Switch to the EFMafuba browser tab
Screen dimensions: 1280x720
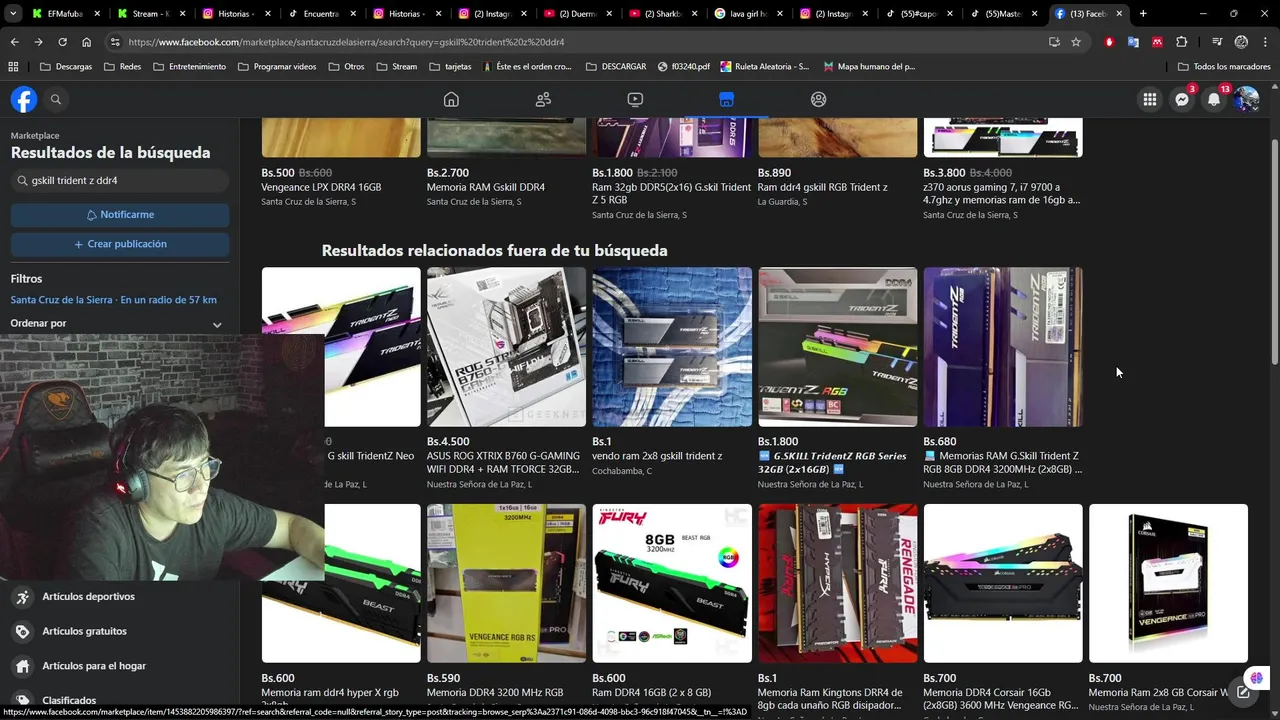tap(65, 14)
